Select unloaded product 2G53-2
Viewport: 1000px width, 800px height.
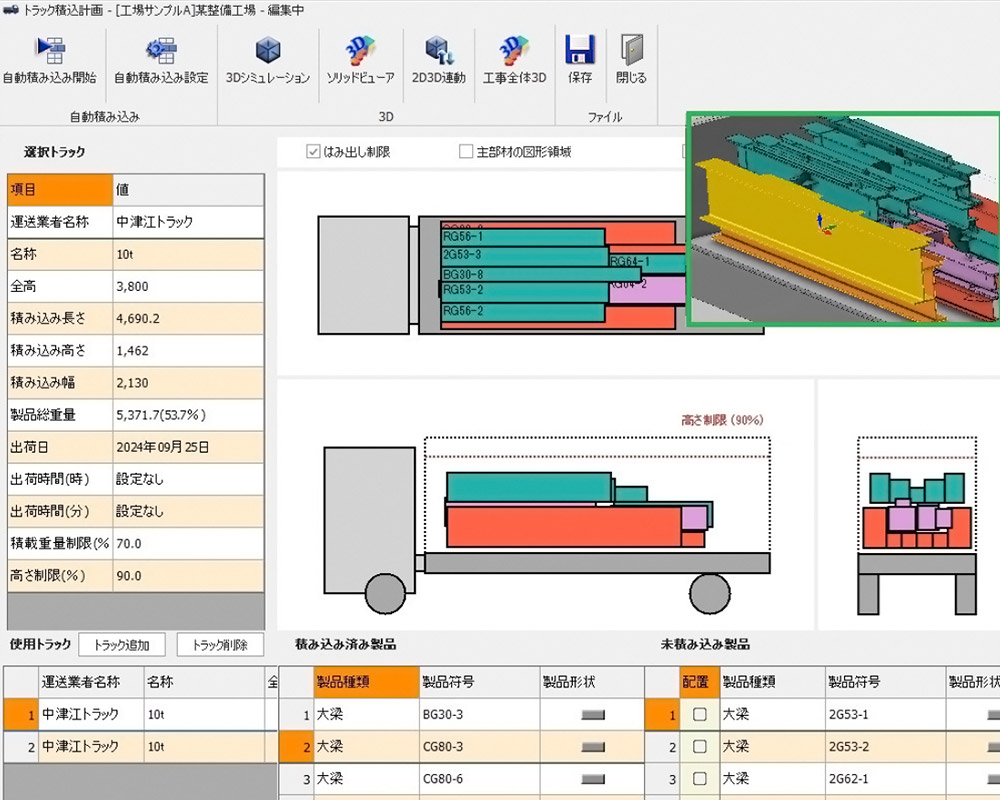point(823,746)
